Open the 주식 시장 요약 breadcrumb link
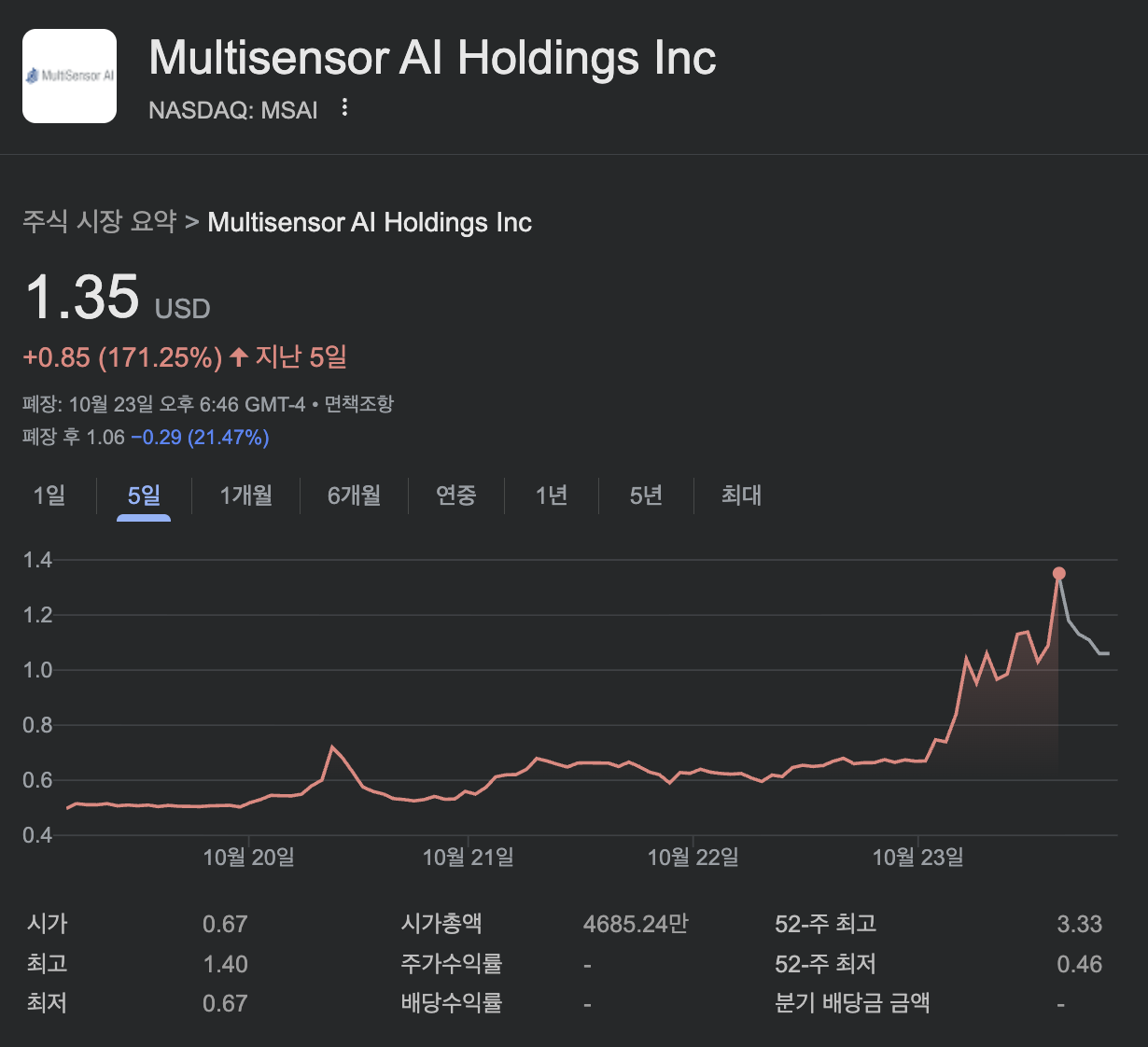1148x1047 pixels. click(x=100, y=222)
